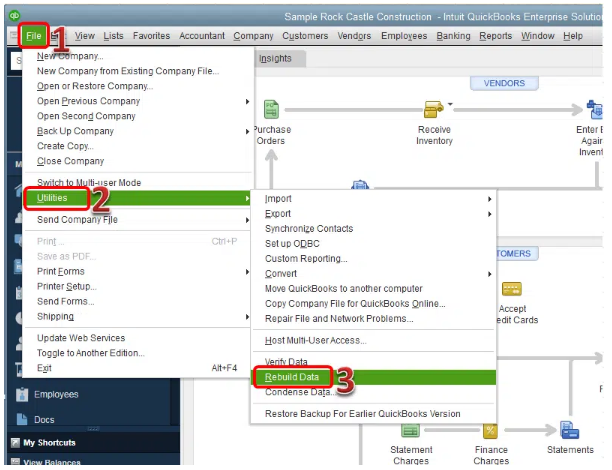Open the Statement Charges icon
This screenshot has width=612, height=470.
tap(411, 431)
